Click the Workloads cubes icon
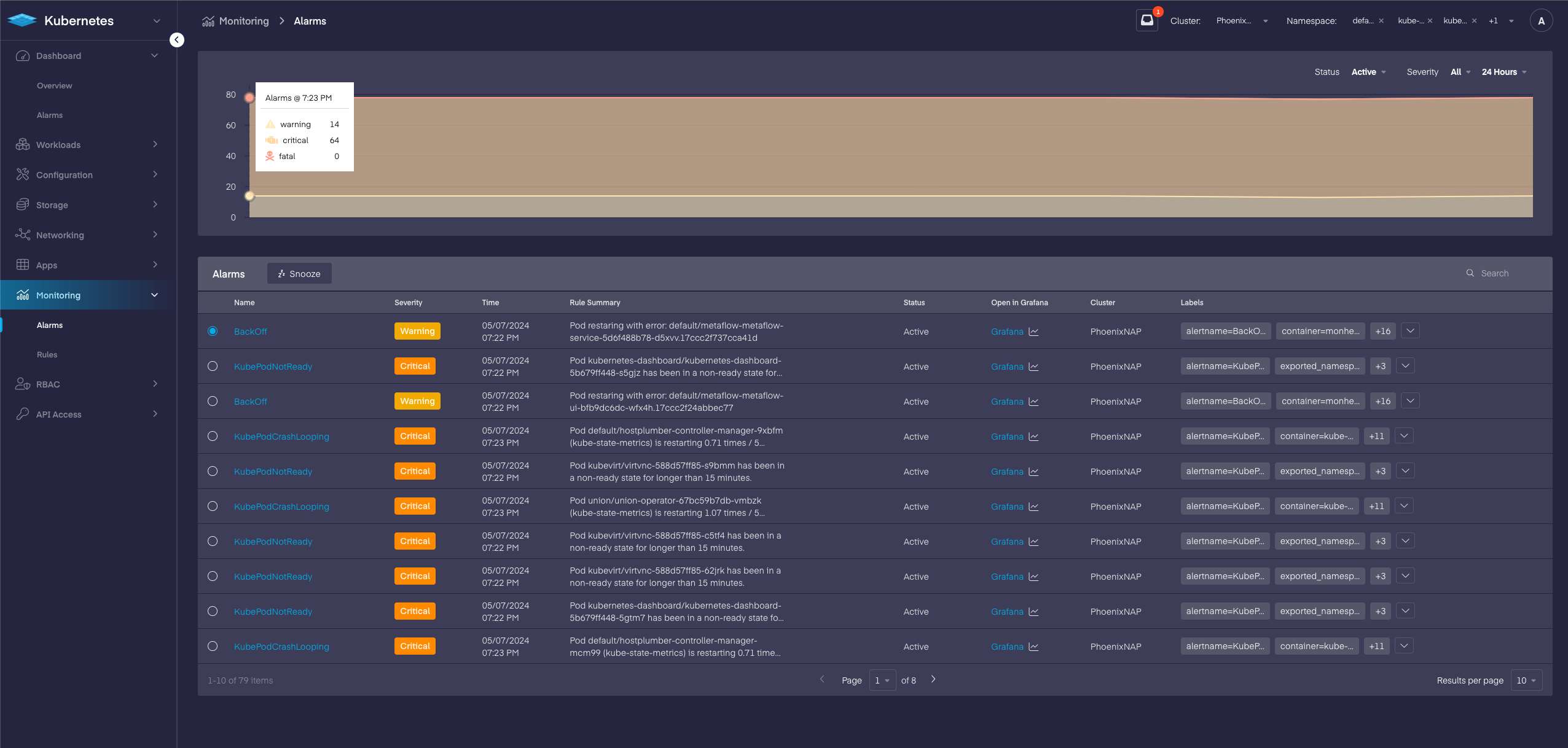Image resolution: width=1568 pixels, height=748 pixels. coord(23,144)
